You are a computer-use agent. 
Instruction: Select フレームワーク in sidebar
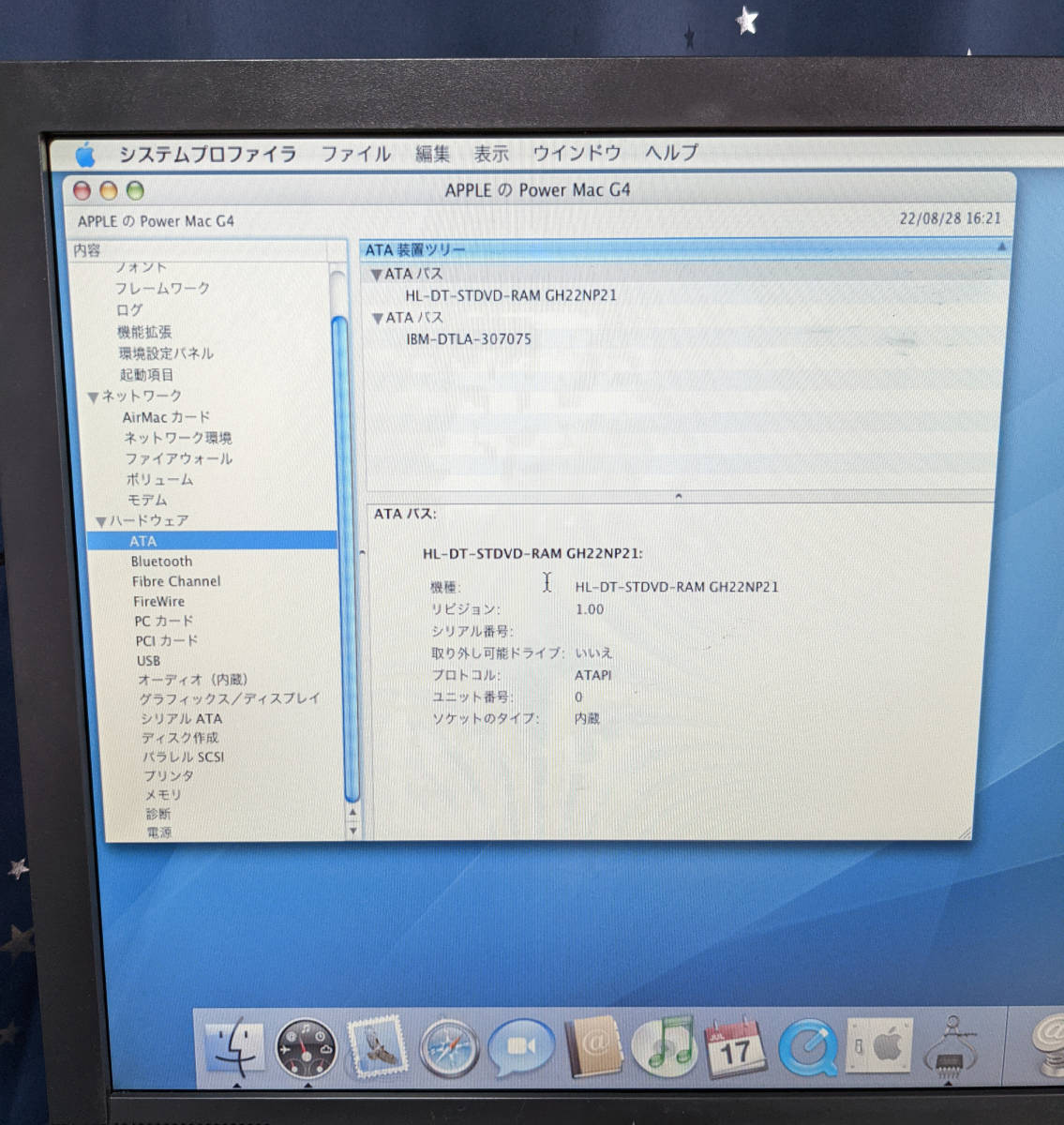162,289
